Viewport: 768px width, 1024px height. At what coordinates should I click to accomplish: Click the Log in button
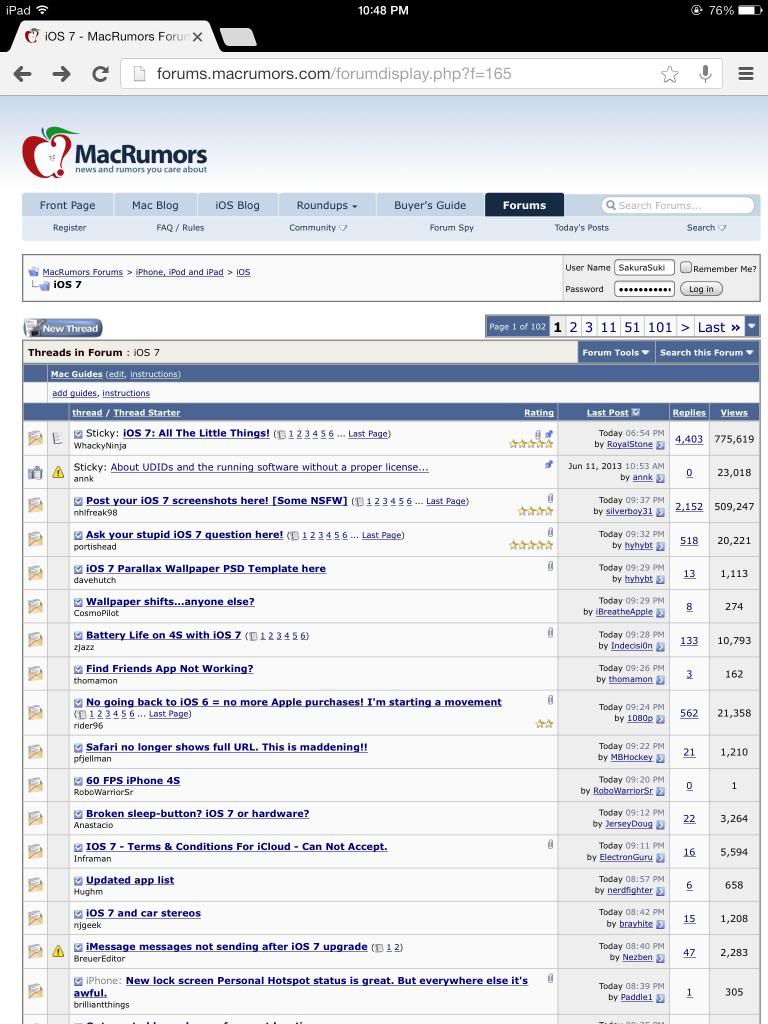pyautogui.click(x=701, y=289)
